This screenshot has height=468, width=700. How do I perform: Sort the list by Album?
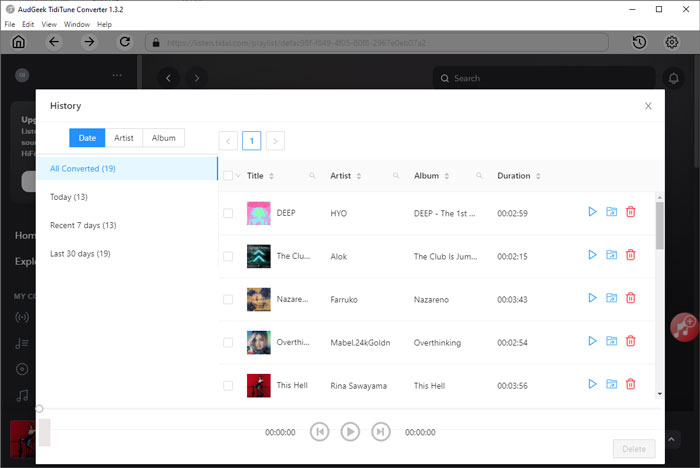tap(446, 176)
